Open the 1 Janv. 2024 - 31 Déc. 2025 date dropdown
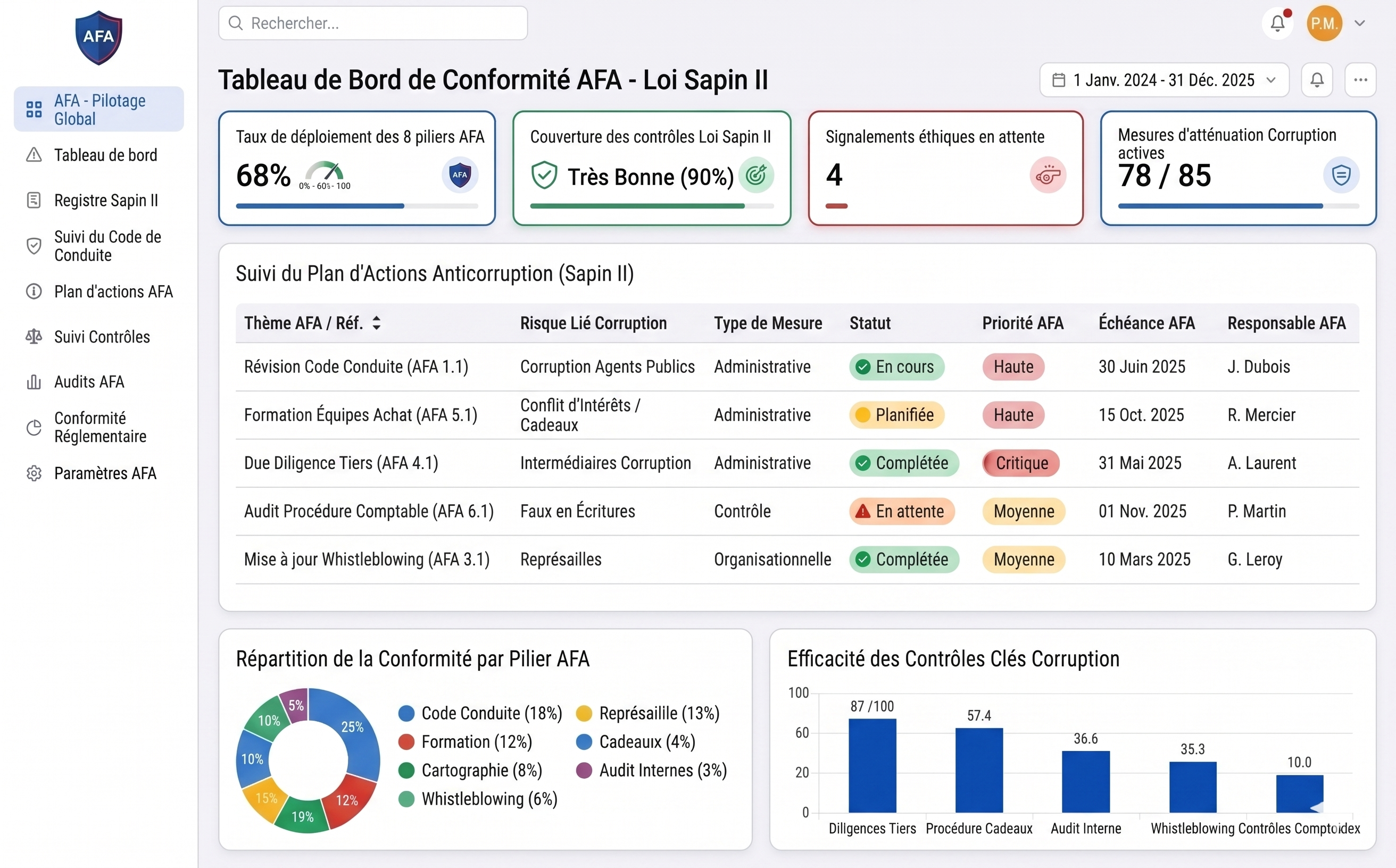This screenshot has height=868, width=1396. (1164, 80)
